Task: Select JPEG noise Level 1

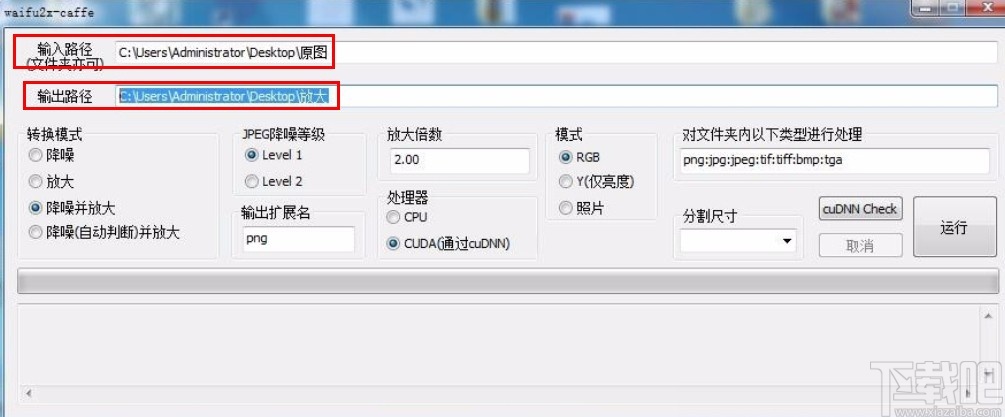Action: tap(274, 155)
